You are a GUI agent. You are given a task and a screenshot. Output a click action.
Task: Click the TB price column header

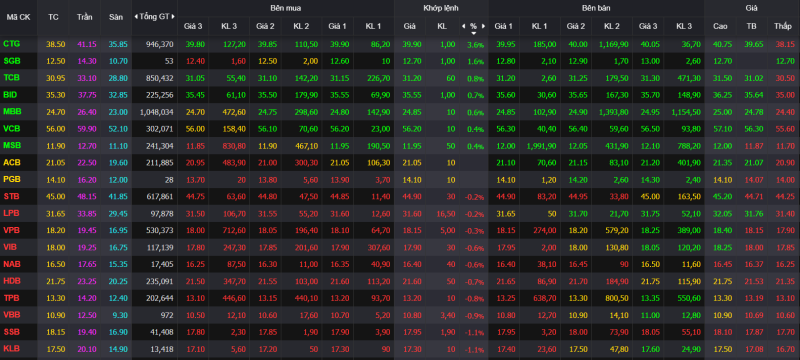click(x=753, y=26)
